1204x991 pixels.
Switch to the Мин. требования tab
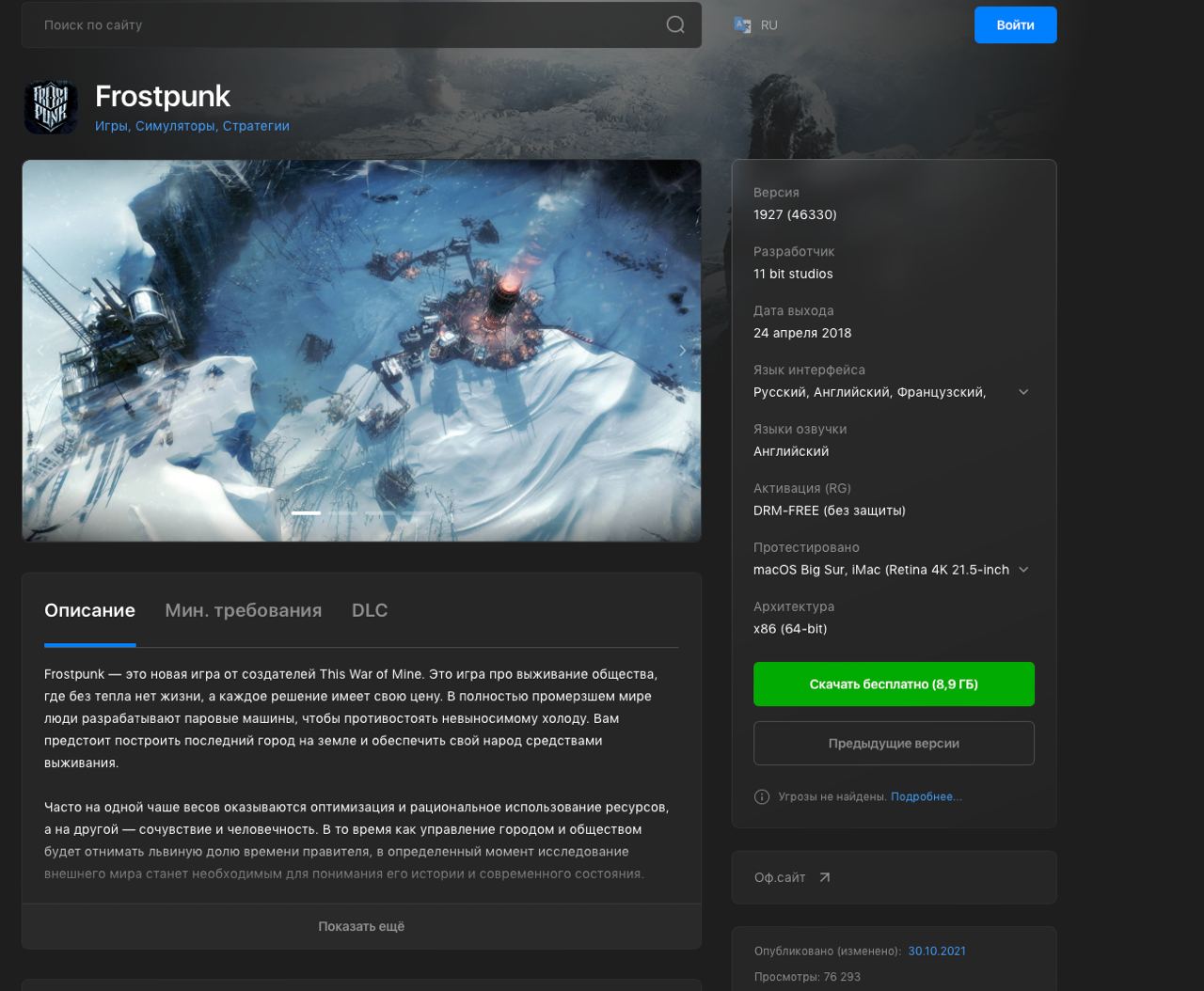tap(243, 610)
